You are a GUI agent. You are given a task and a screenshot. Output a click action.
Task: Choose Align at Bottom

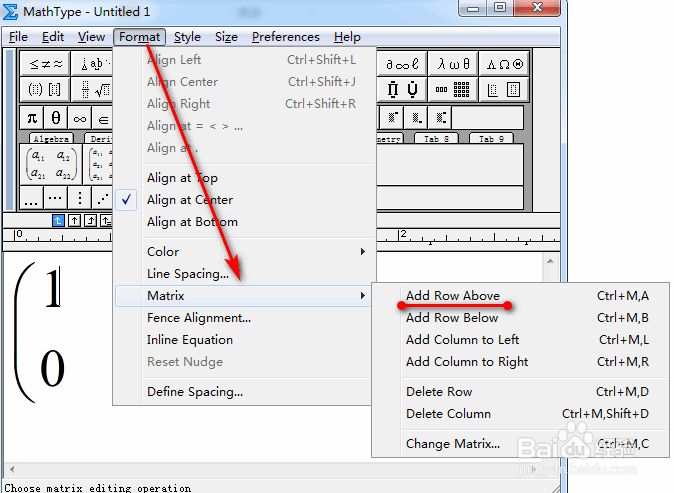245,222
